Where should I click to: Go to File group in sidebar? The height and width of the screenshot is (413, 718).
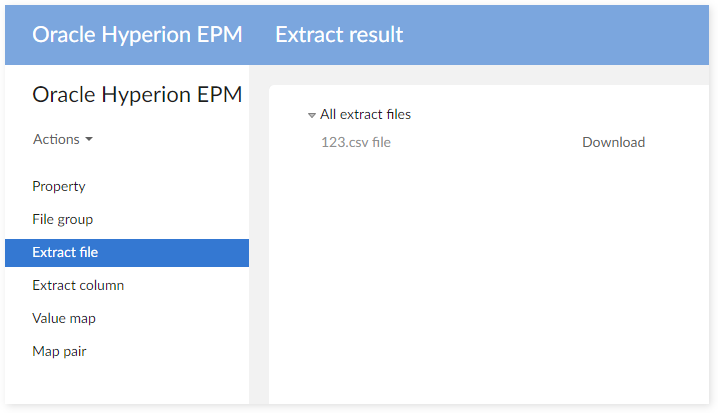click(x=62, y=219)
